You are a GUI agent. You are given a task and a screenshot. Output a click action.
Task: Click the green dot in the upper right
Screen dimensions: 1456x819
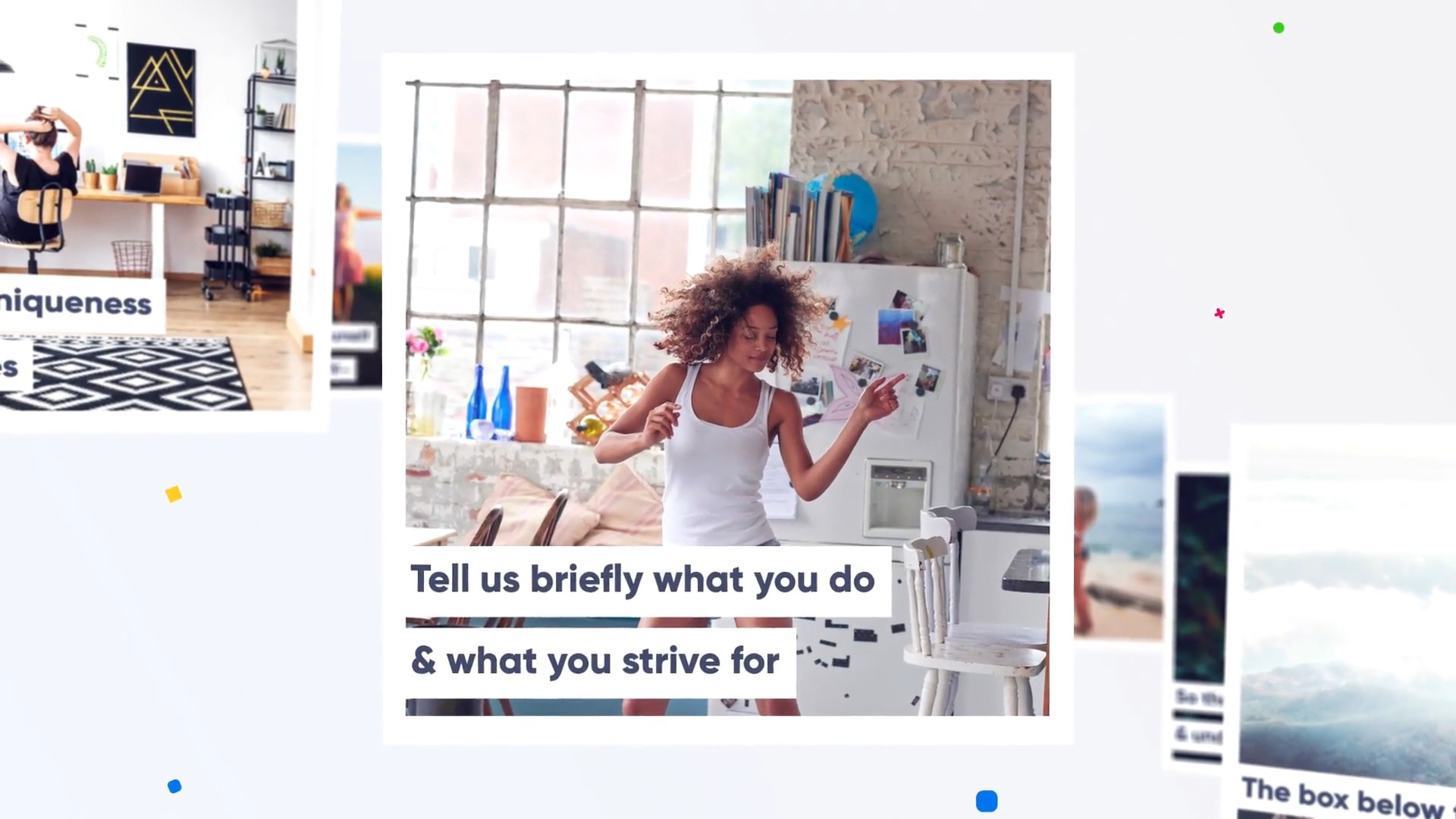click(x=1279, y=28)
